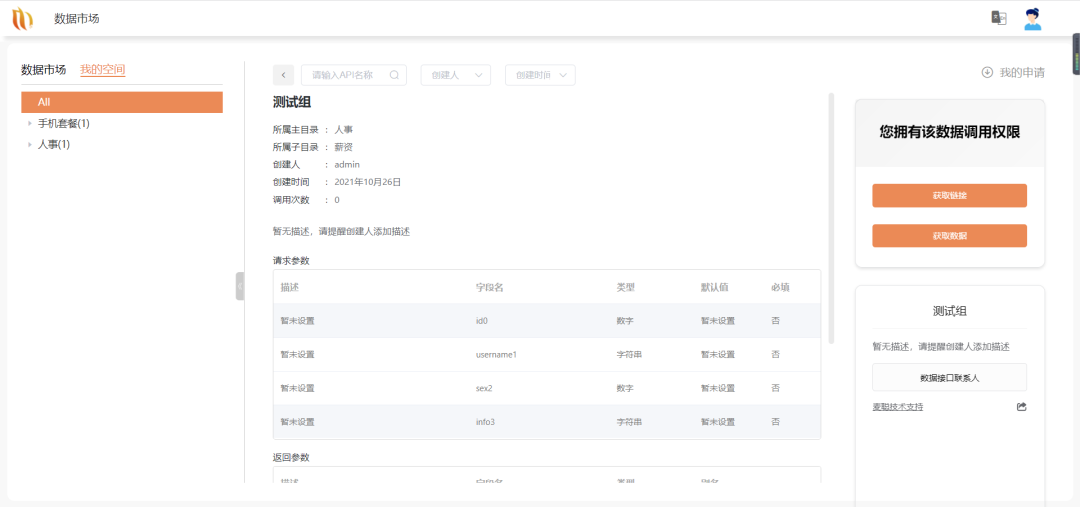Viewport: 1080px width, 507px height.
Task: Select the All category item
Action: click(122, 102)
